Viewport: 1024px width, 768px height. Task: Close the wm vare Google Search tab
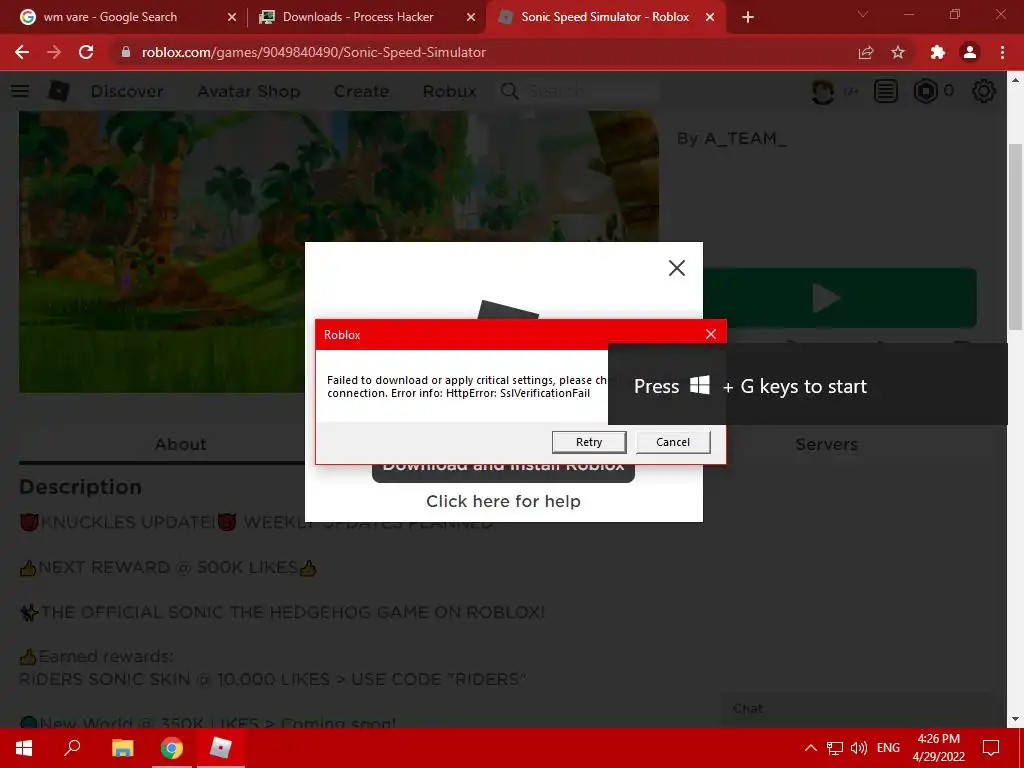click(x=232, y=18)
